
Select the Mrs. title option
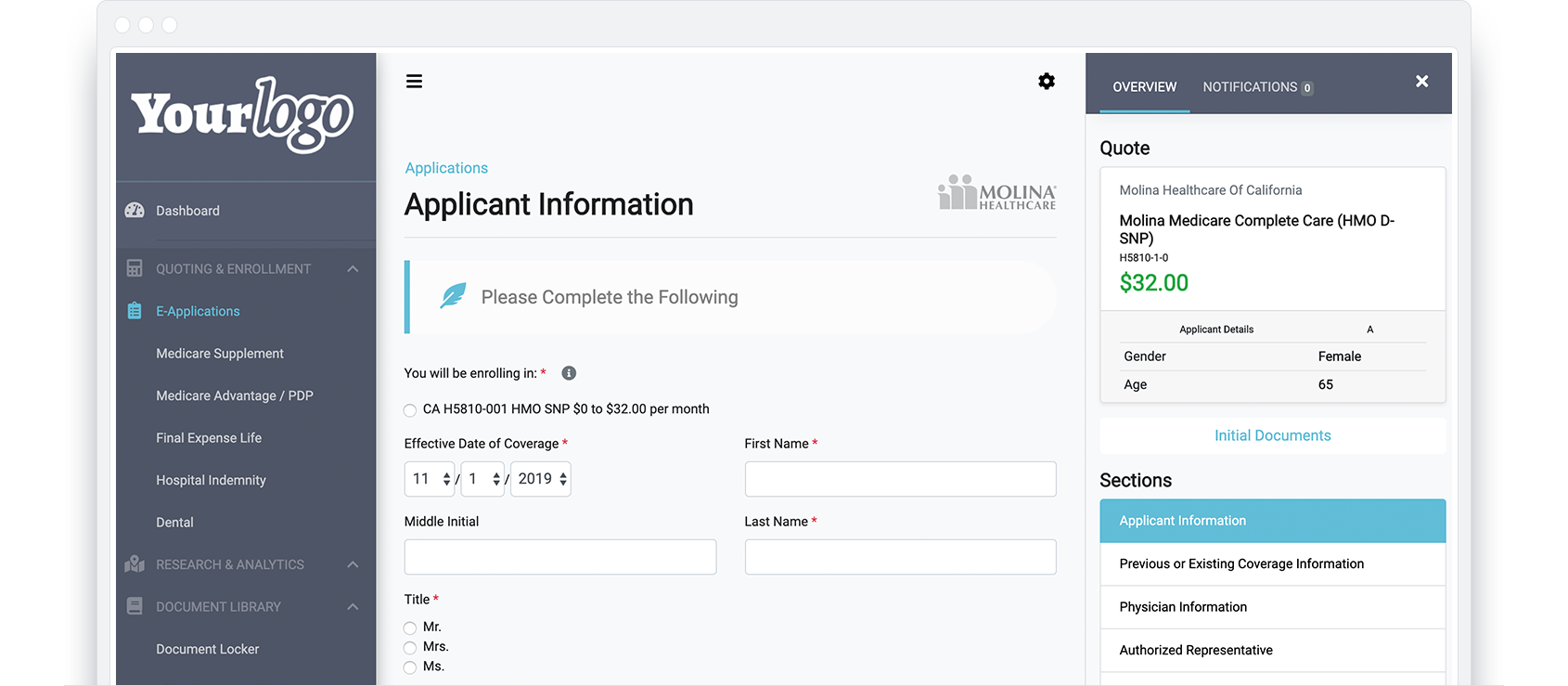410,647
